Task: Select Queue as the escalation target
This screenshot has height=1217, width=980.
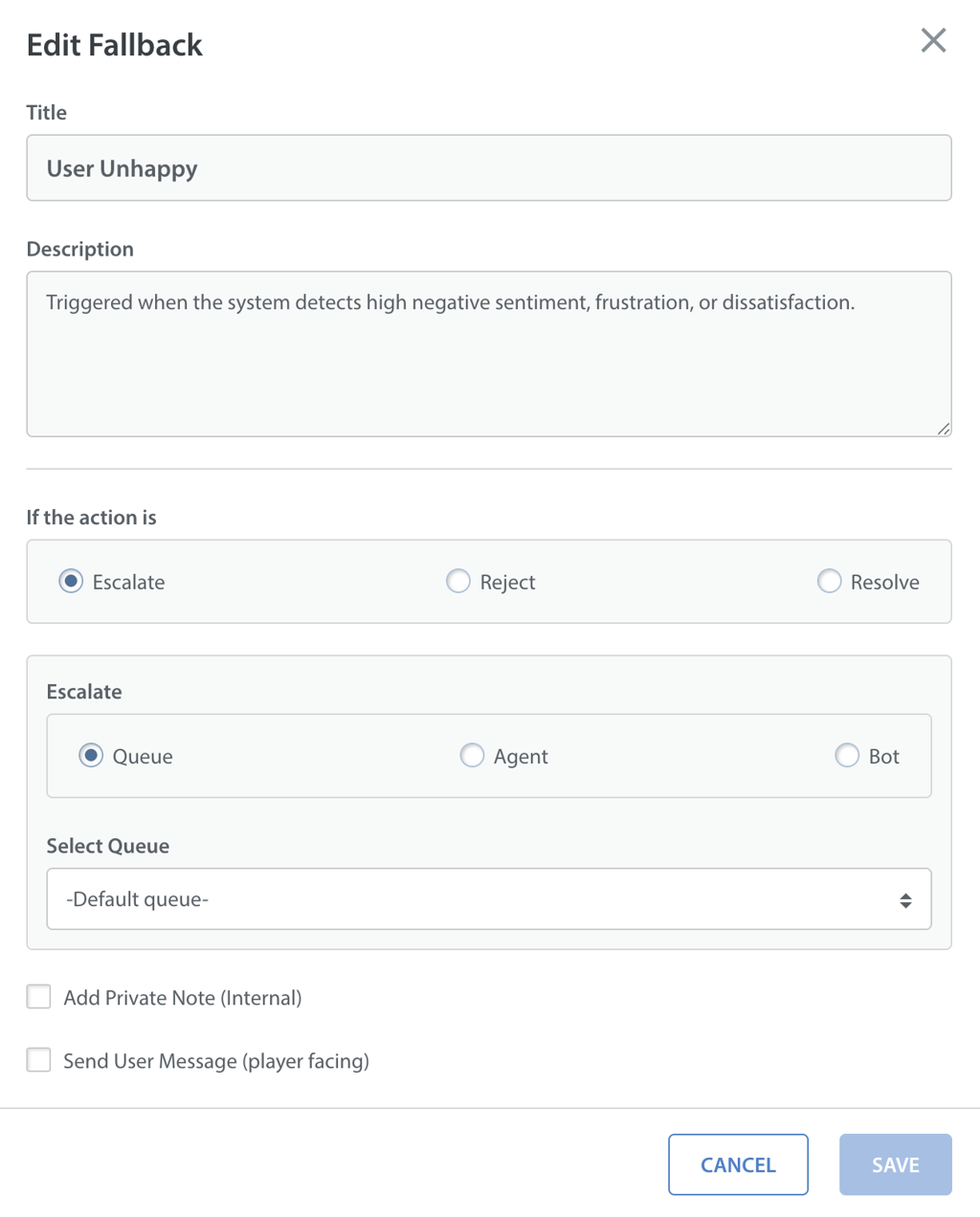Action: (91, 756)
